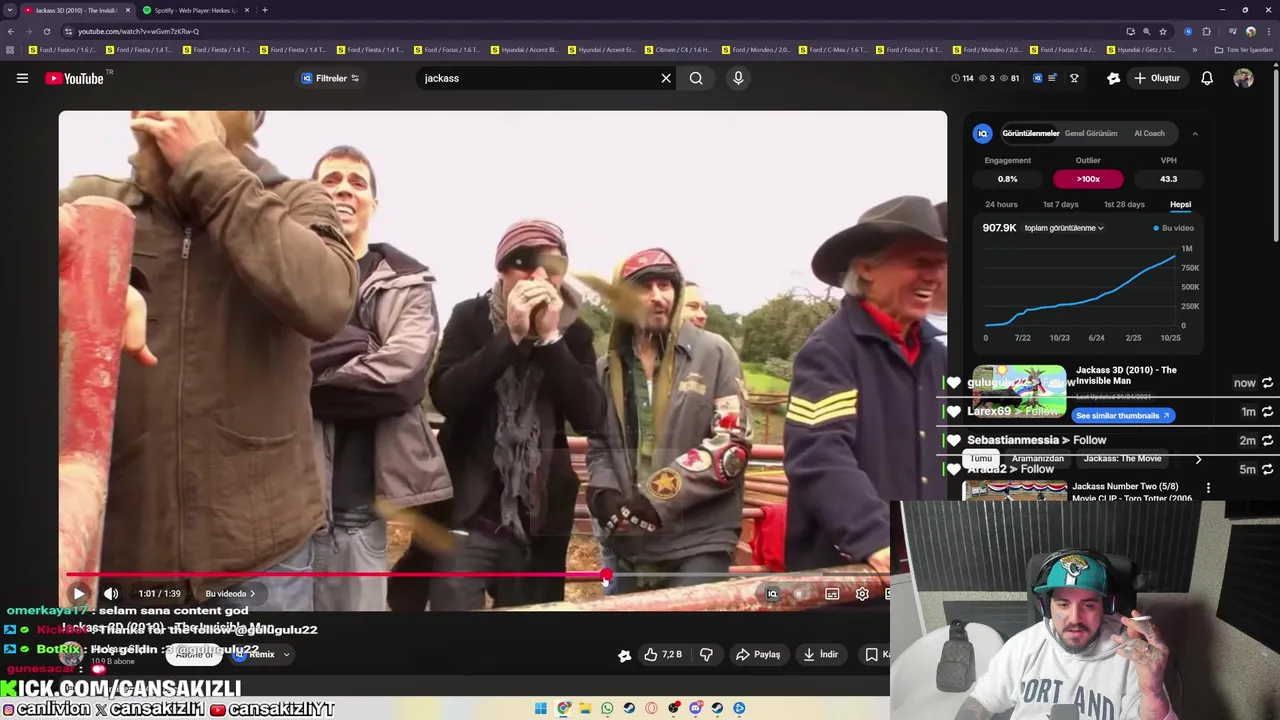Mute the video with the speaker icon
Screen dimensions: 1280x720
[x=111, y=594]
